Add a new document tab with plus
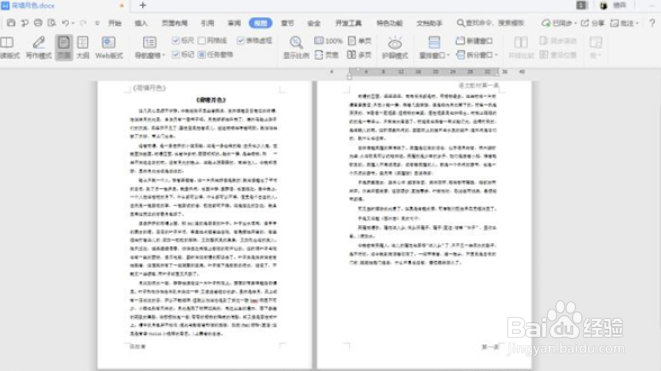This screenshot has width=661, height=371. pyautogui.click(x=143, y=5)
